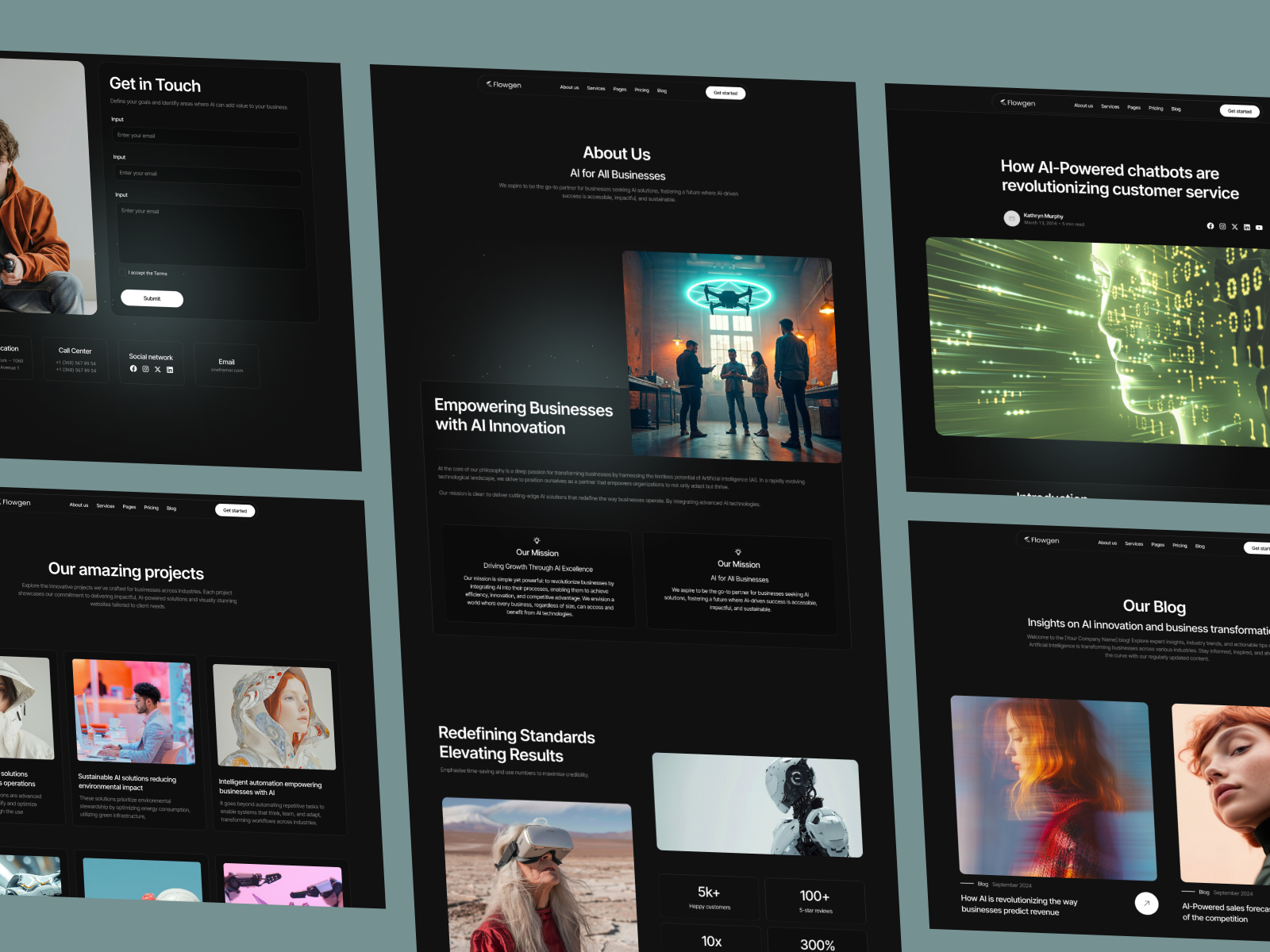1270x952 pixels.
Task: Click "How AI is revolutionizing" blog post title
Action: coord(1019,904)
